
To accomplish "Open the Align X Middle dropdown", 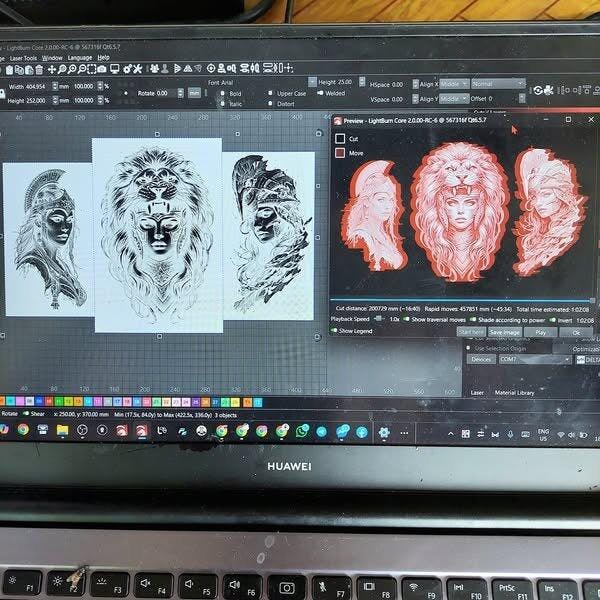I will click(x=454, y=84).
